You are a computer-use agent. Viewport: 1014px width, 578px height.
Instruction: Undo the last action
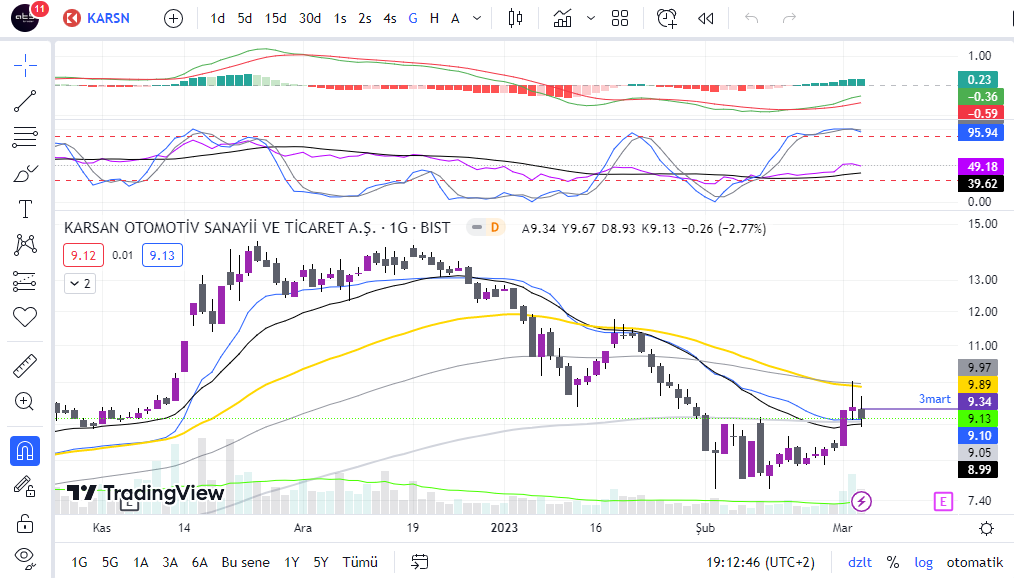point(751,18)
